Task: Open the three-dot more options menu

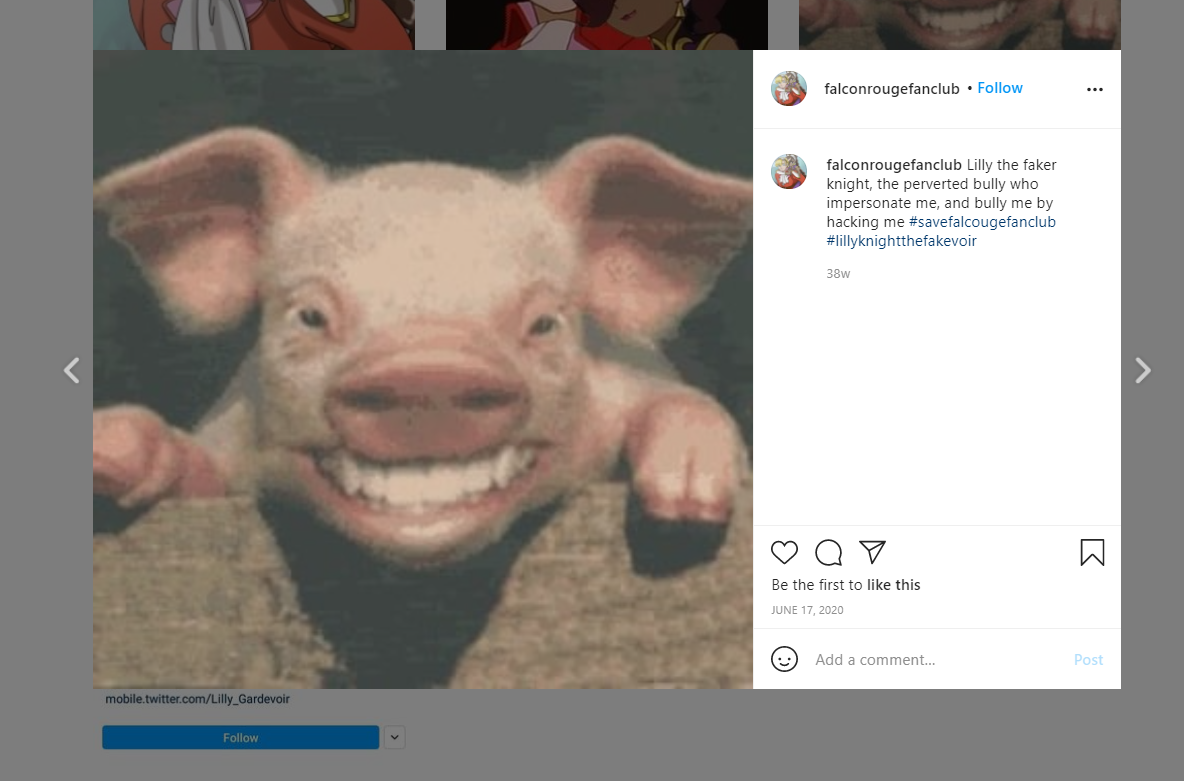Action: [1095, 89]
